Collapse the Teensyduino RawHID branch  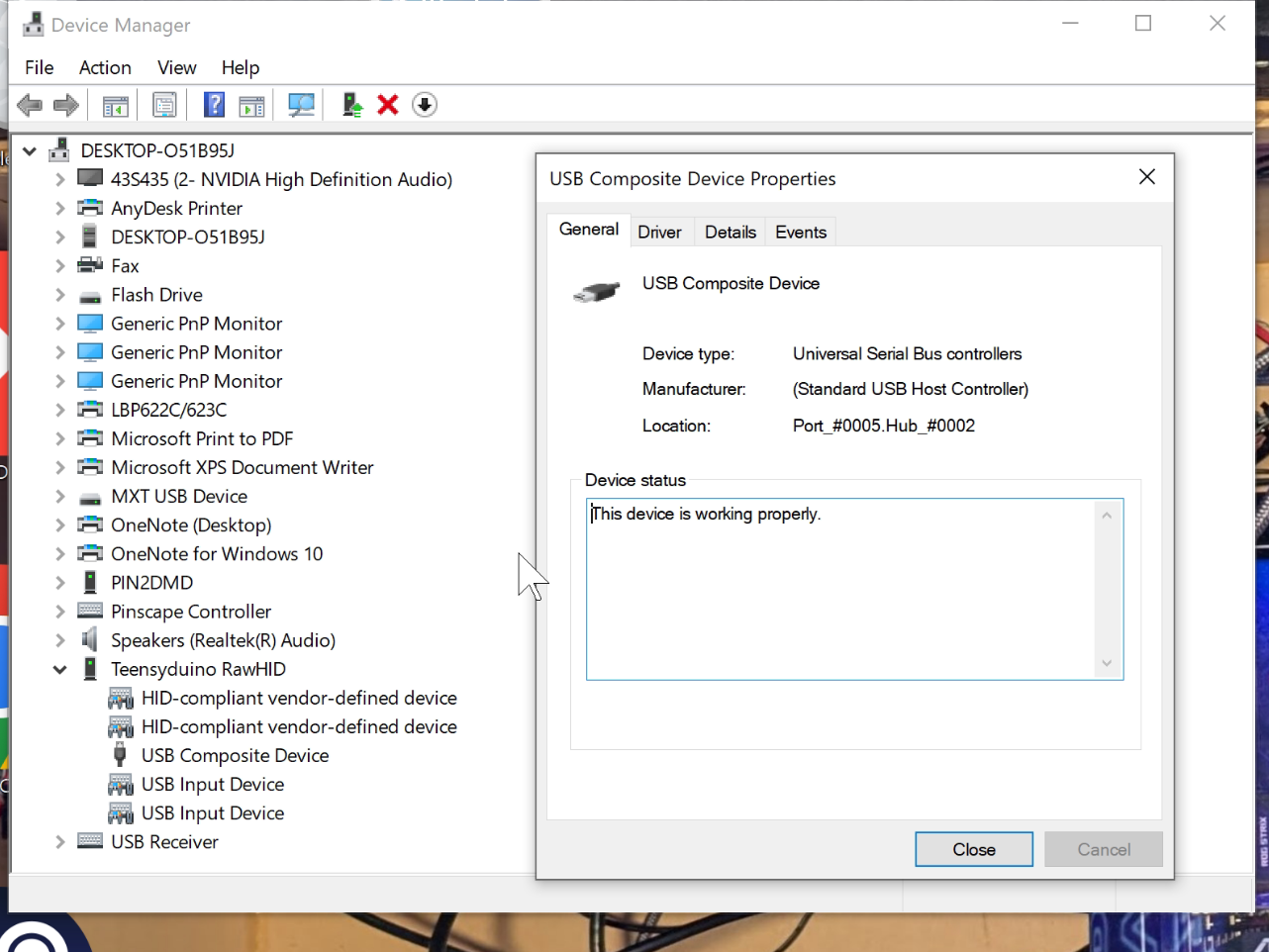59,668
